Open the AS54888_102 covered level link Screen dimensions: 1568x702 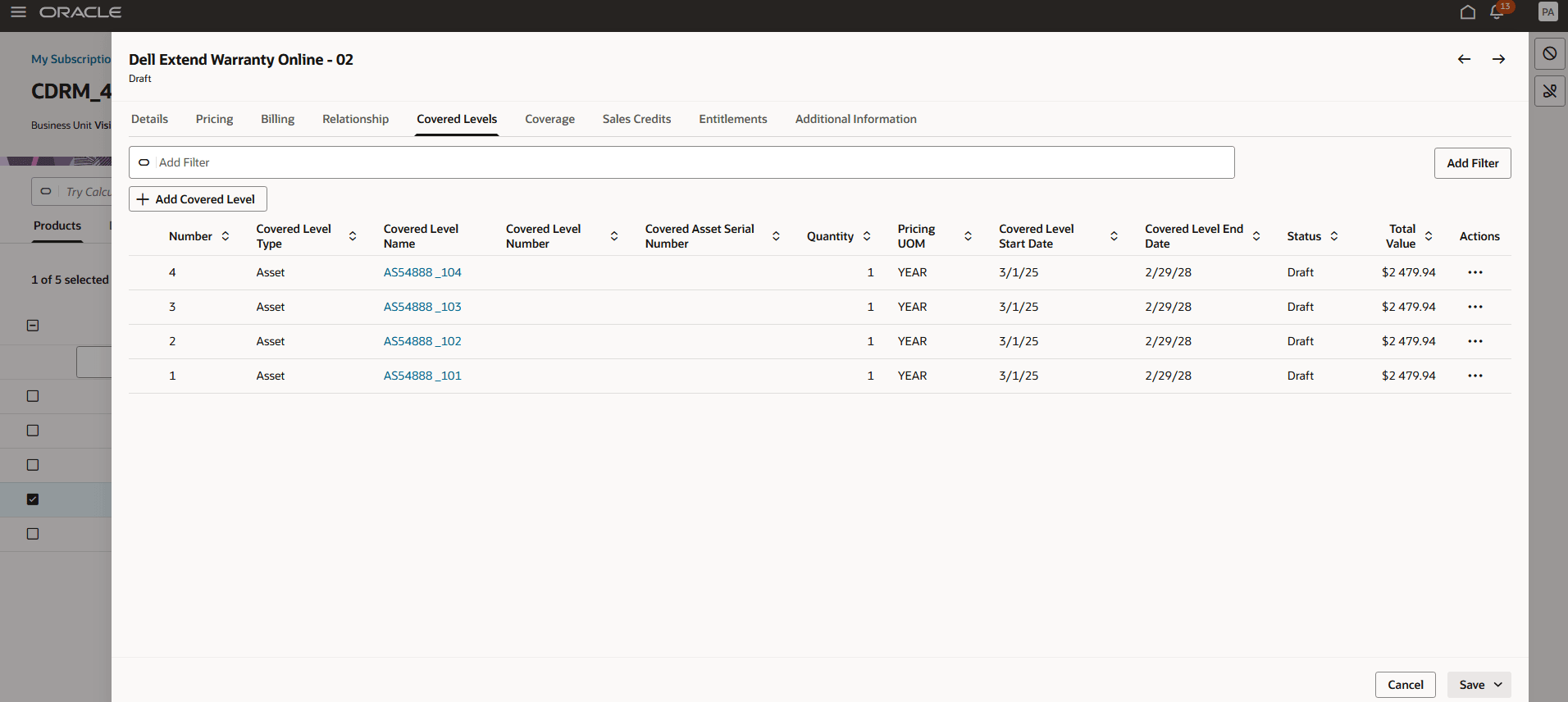coord(422,341)
